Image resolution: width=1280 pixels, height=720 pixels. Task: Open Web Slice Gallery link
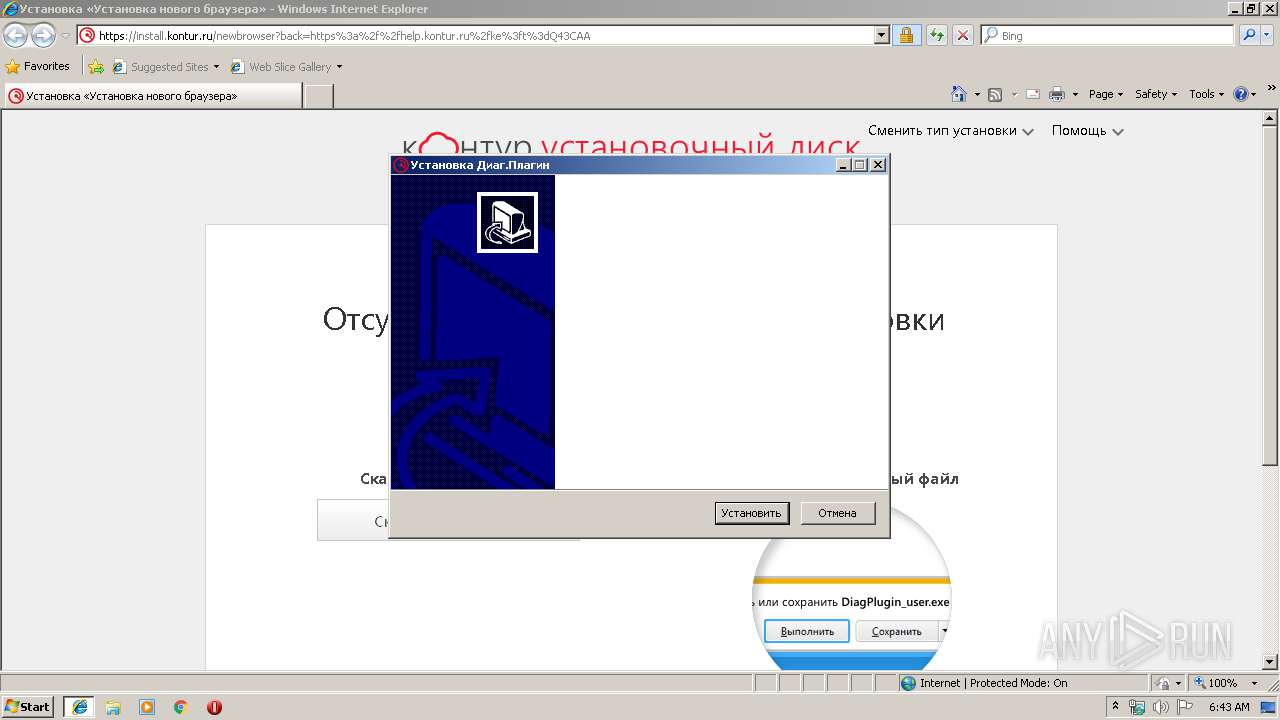click(x=281, y=67)
